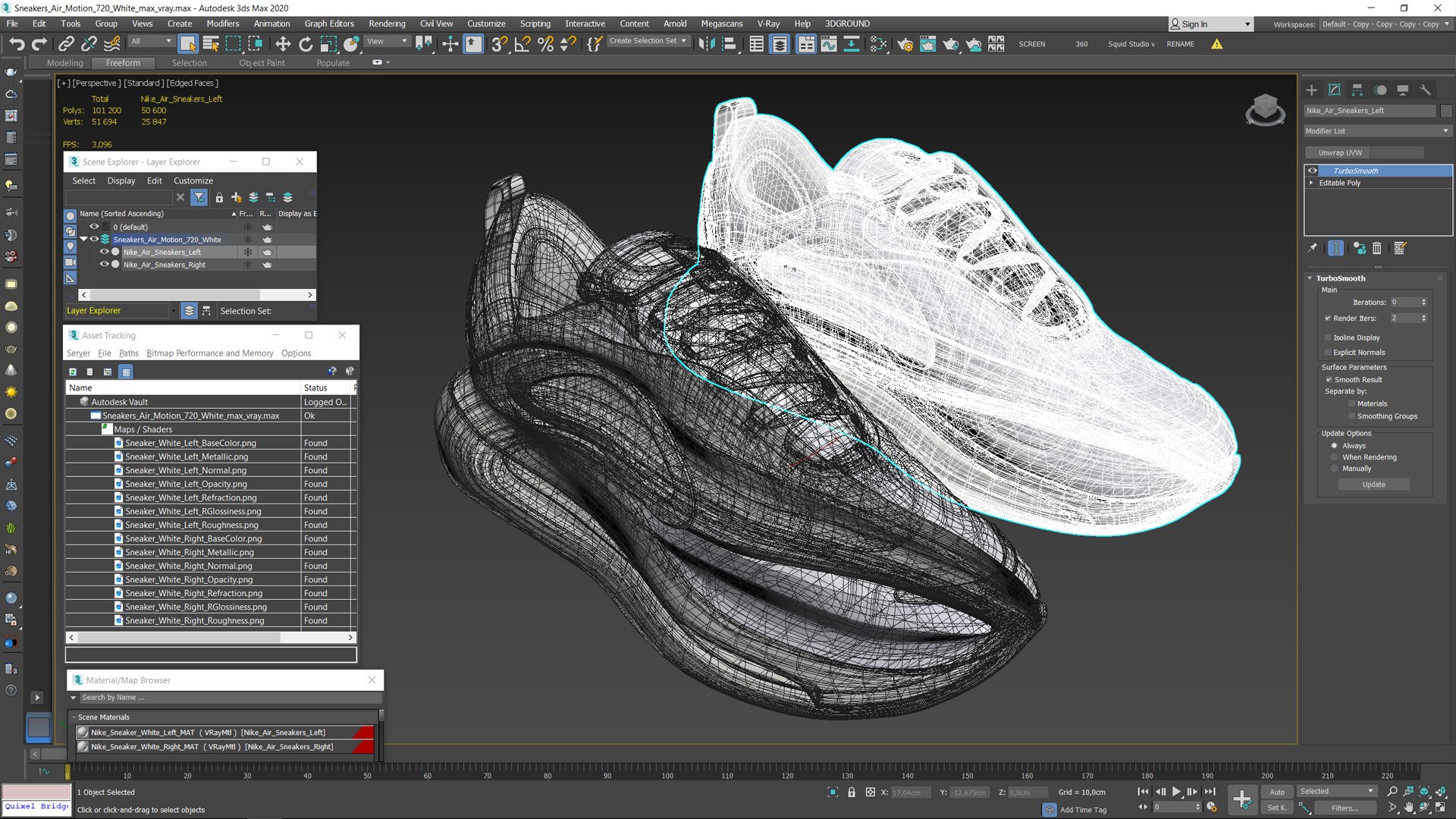Open Select by Name dialog icon
1456x819 pixels.
click(x=211, y=44)
